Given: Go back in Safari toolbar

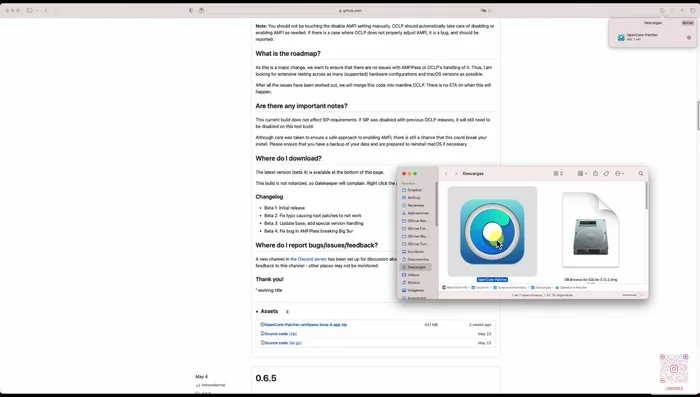Looking at the screenshot, I should [x=46, y=10].
